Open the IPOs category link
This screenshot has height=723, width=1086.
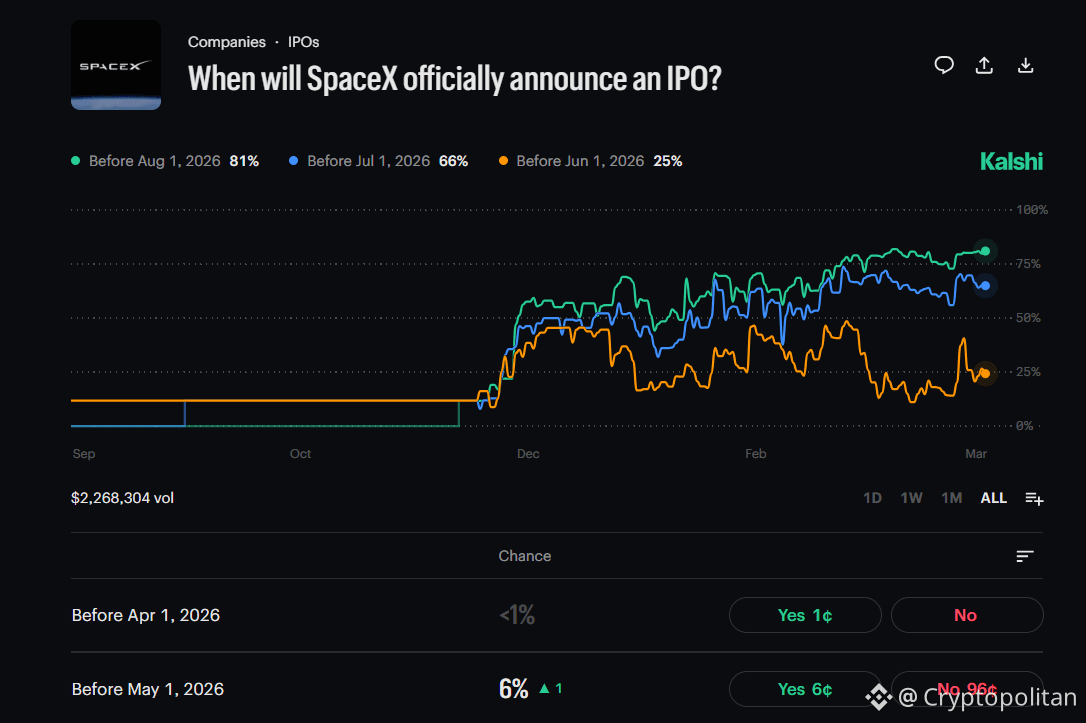[303, 42]
